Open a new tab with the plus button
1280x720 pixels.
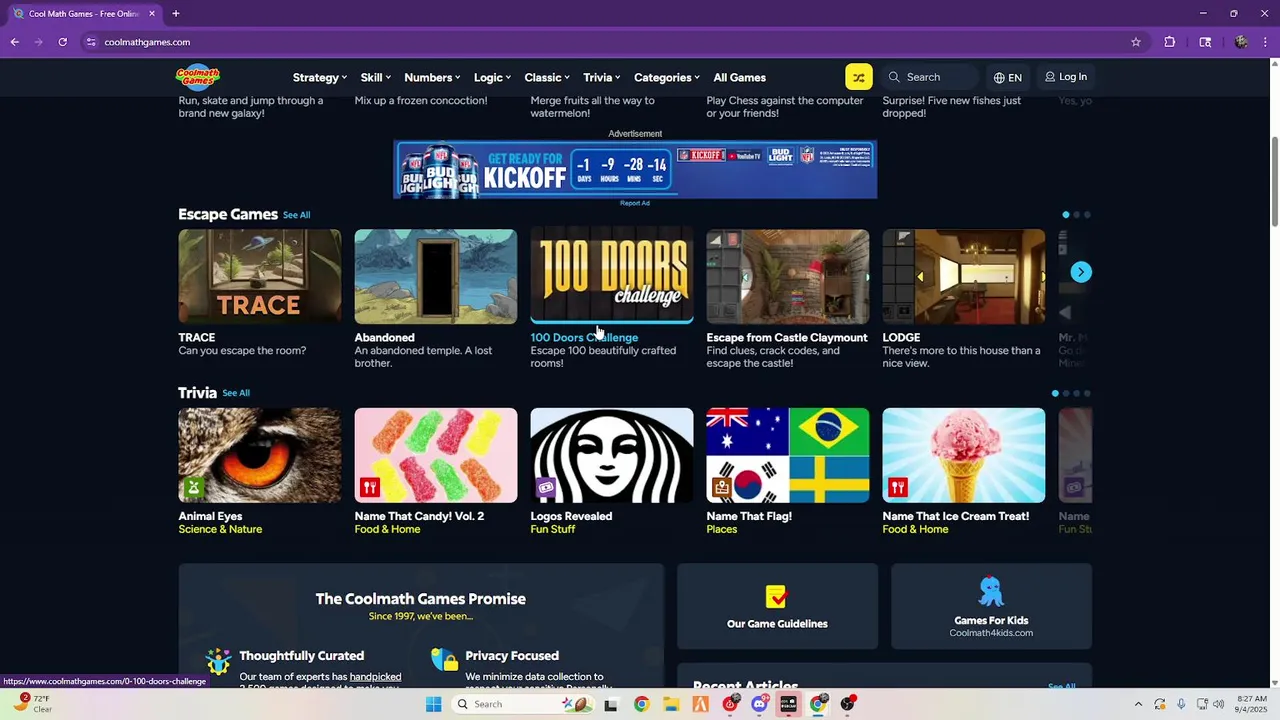click(x=176, y=14)
